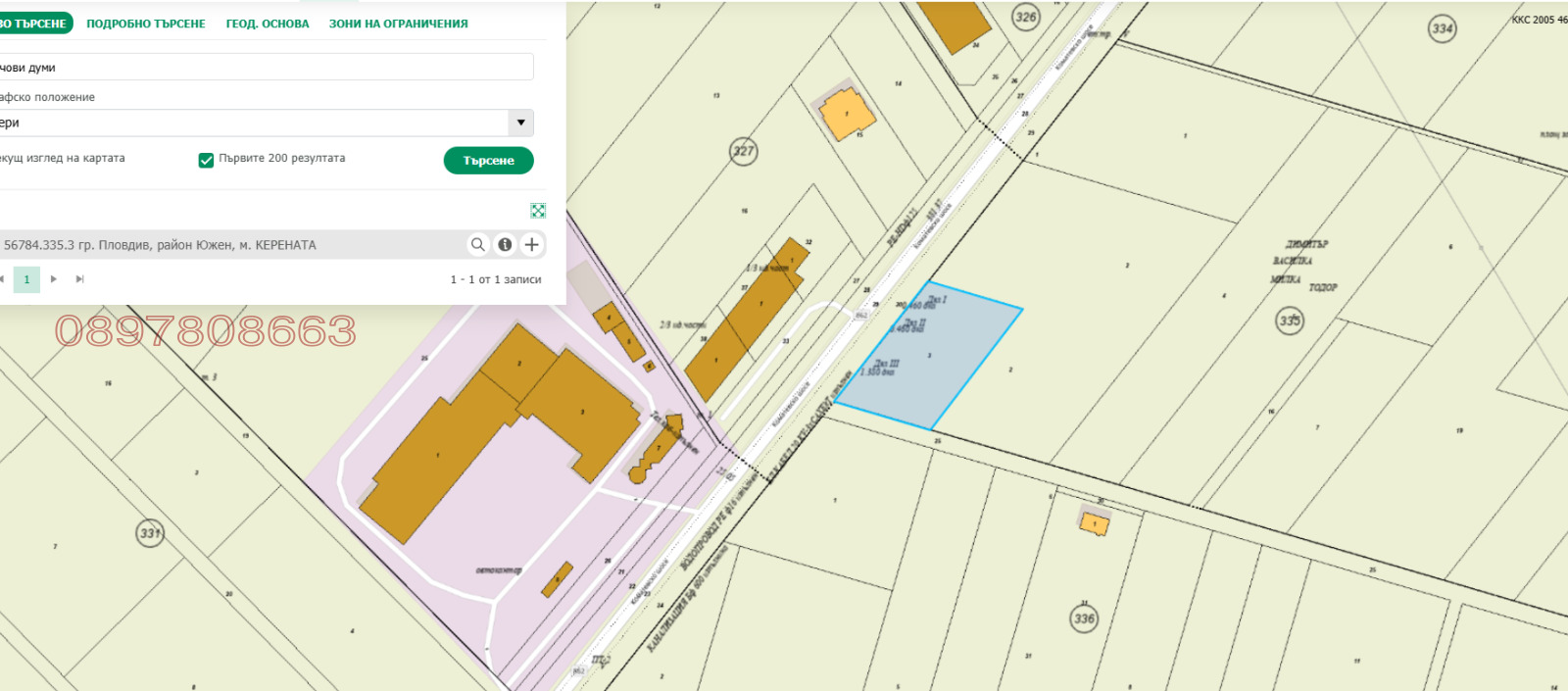
Task: Click the 327 circled district marker
Action: (744, 151)
